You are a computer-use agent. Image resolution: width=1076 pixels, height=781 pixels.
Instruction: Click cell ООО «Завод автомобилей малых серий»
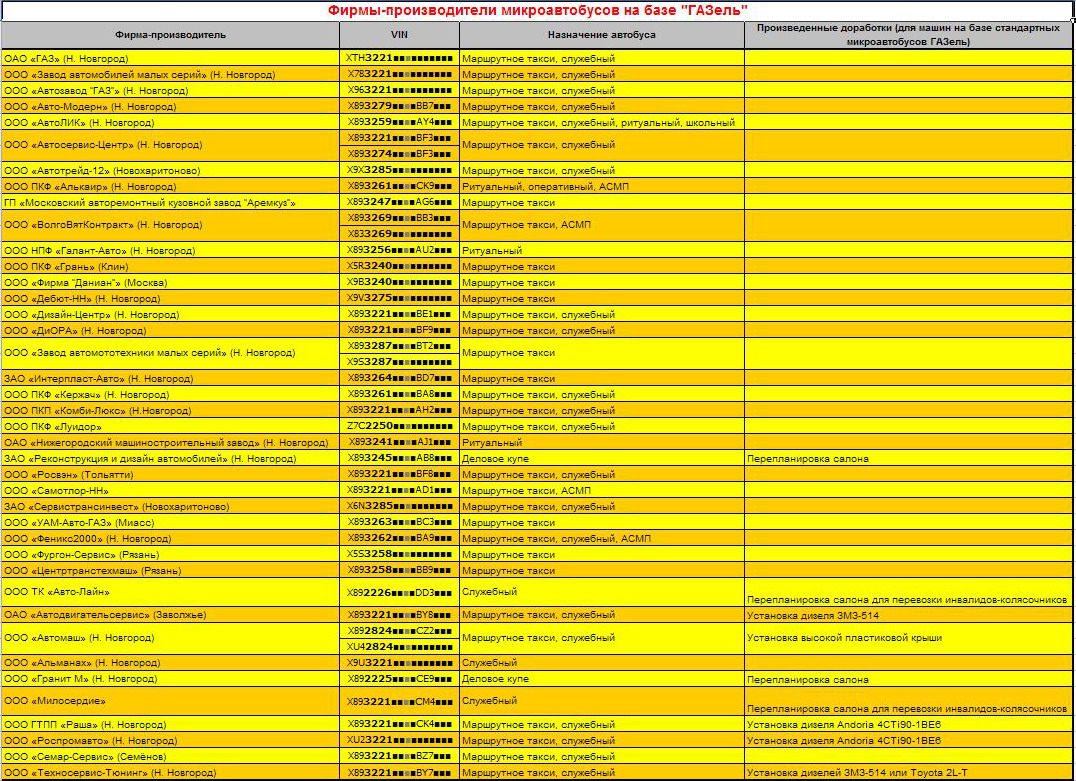point(170,74)
